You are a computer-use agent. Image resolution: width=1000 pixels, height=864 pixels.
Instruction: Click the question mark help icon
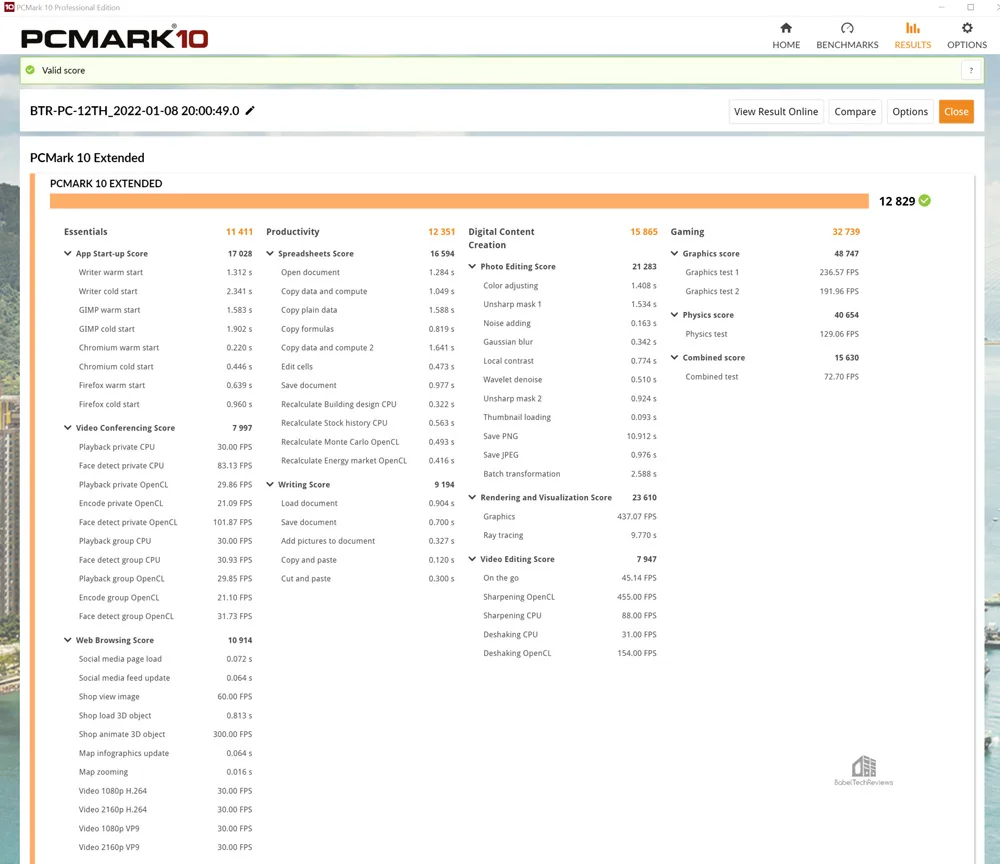[971, 71]
